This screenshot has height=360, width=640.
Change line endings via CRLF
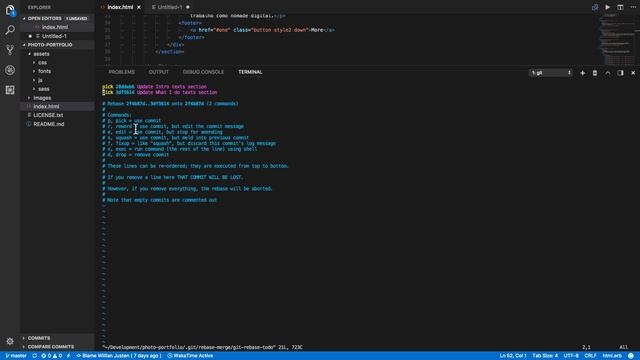pos(590,356)
